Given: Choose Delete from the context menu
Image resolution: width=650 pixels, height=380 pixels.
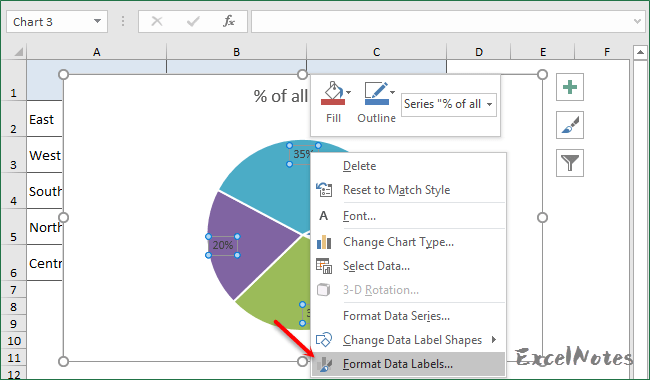Looking at the screenshot, I should [408, 166].
